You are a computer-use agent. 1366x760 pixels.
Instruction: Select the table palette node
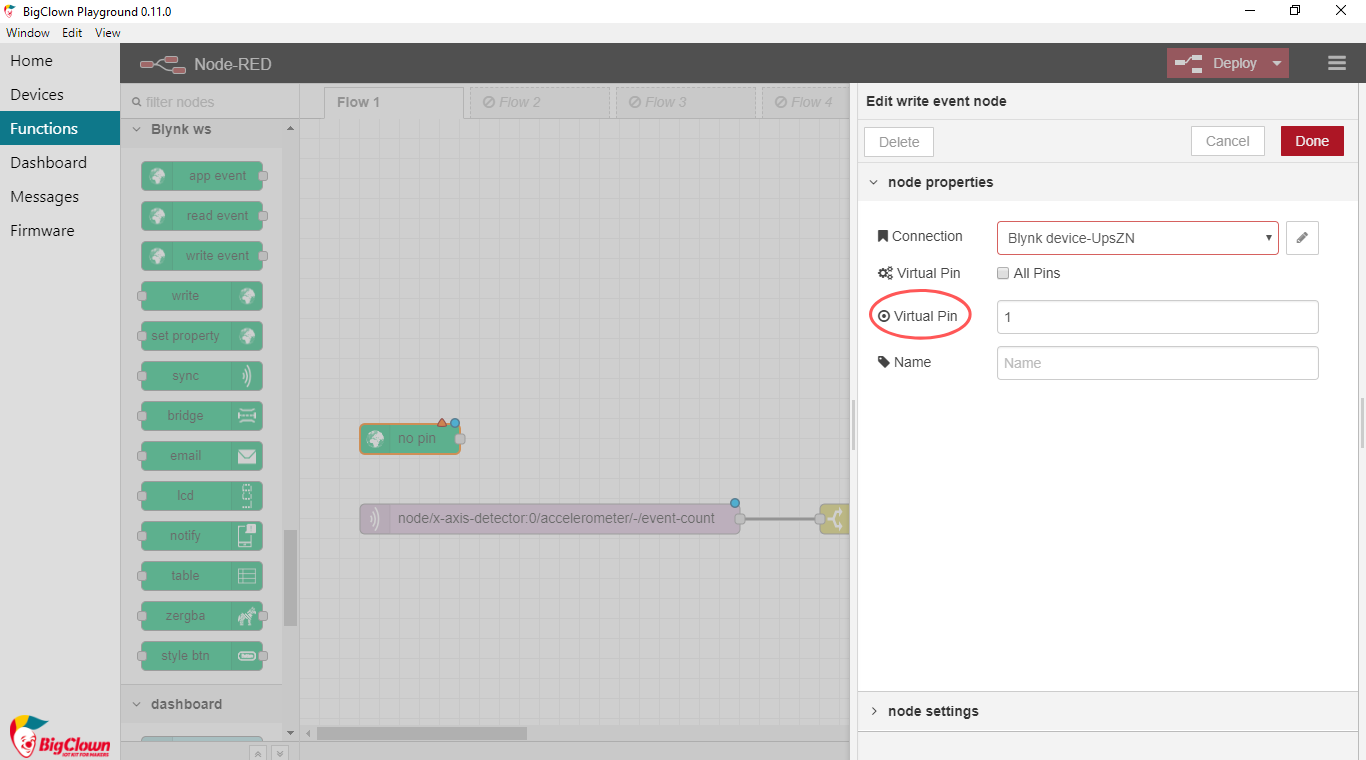tap(202, 576)
